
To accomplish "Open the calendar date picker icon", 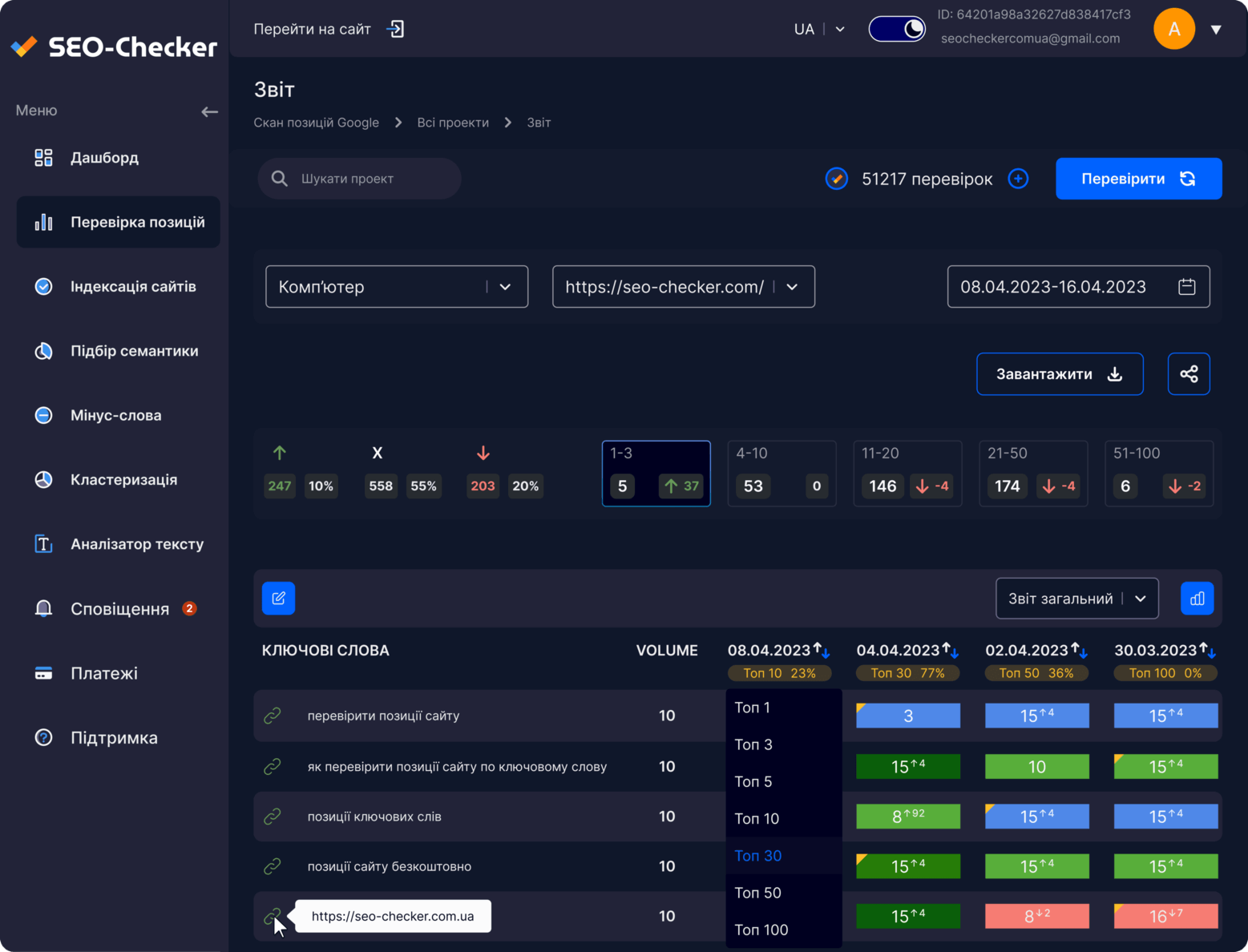I will click(1186, 287).
